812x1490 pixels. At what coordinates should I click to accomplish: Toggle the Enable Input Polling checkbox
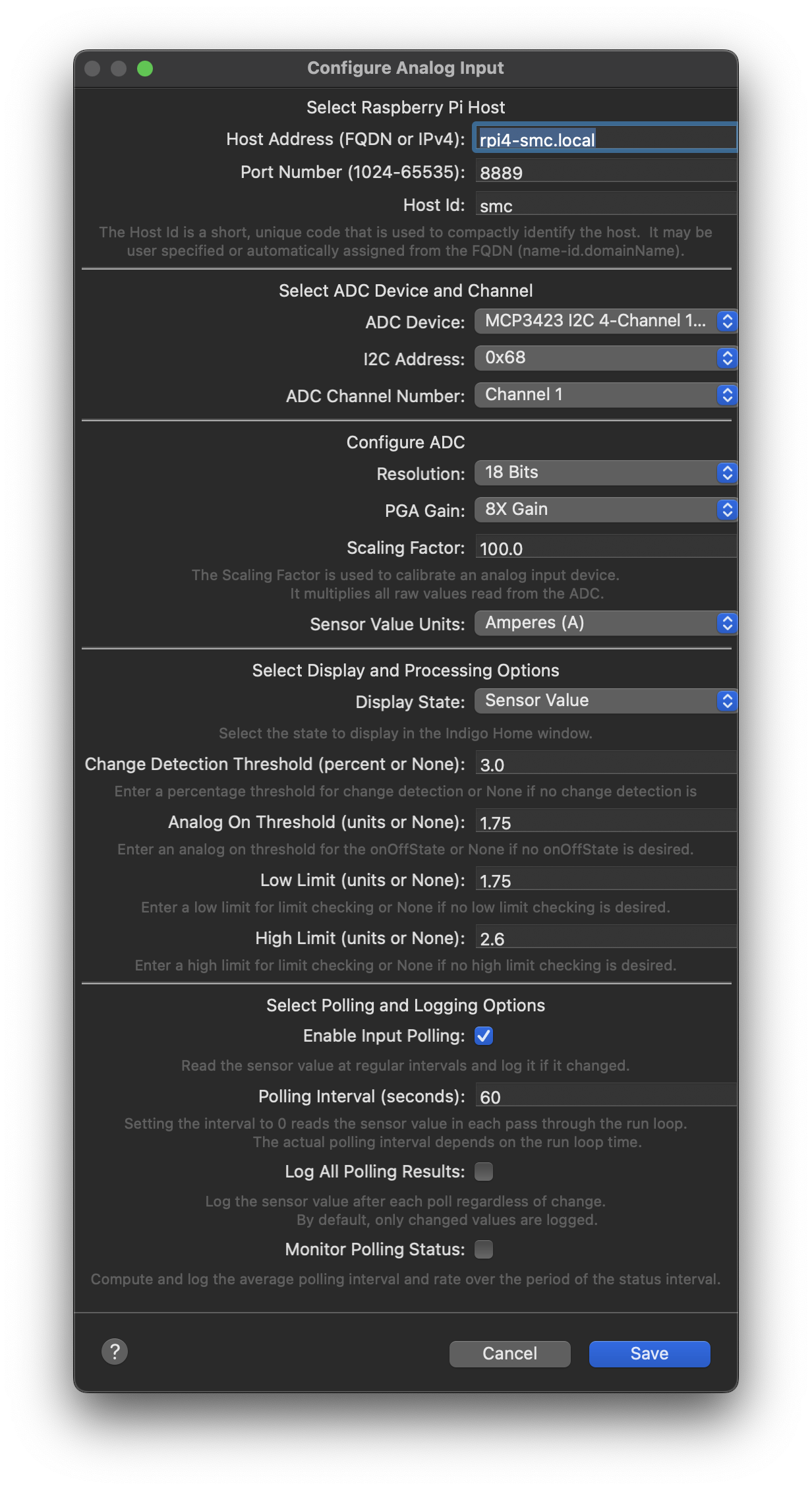(484, 1036)
